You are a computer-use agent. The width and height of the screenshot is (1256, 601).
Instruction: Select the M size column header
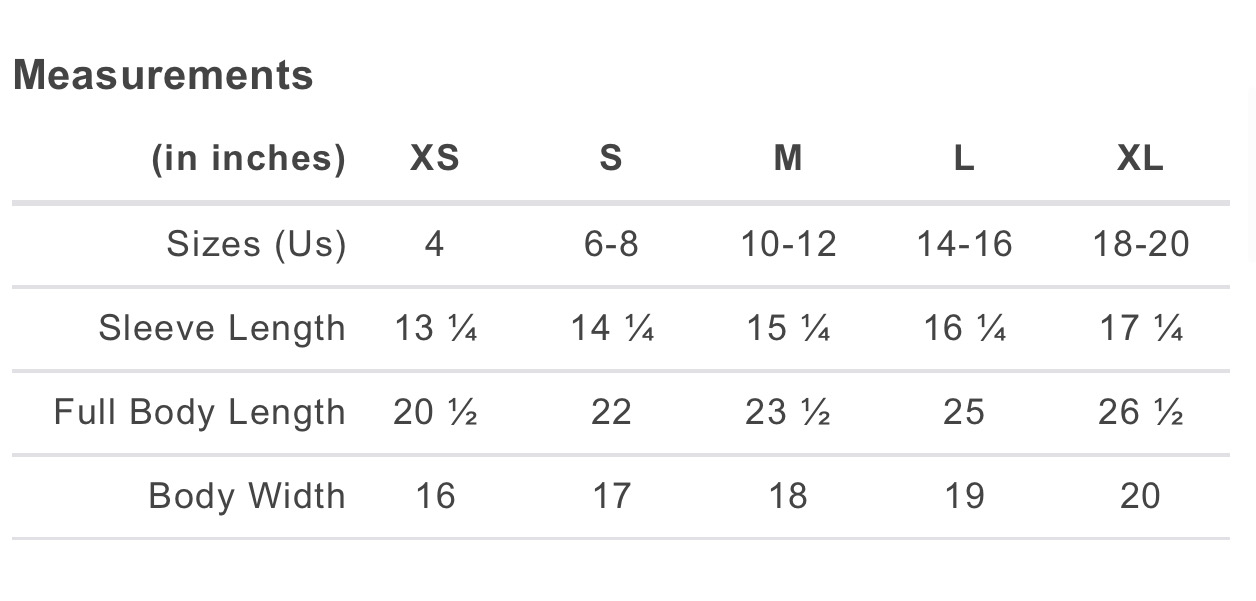pos(788,158)
